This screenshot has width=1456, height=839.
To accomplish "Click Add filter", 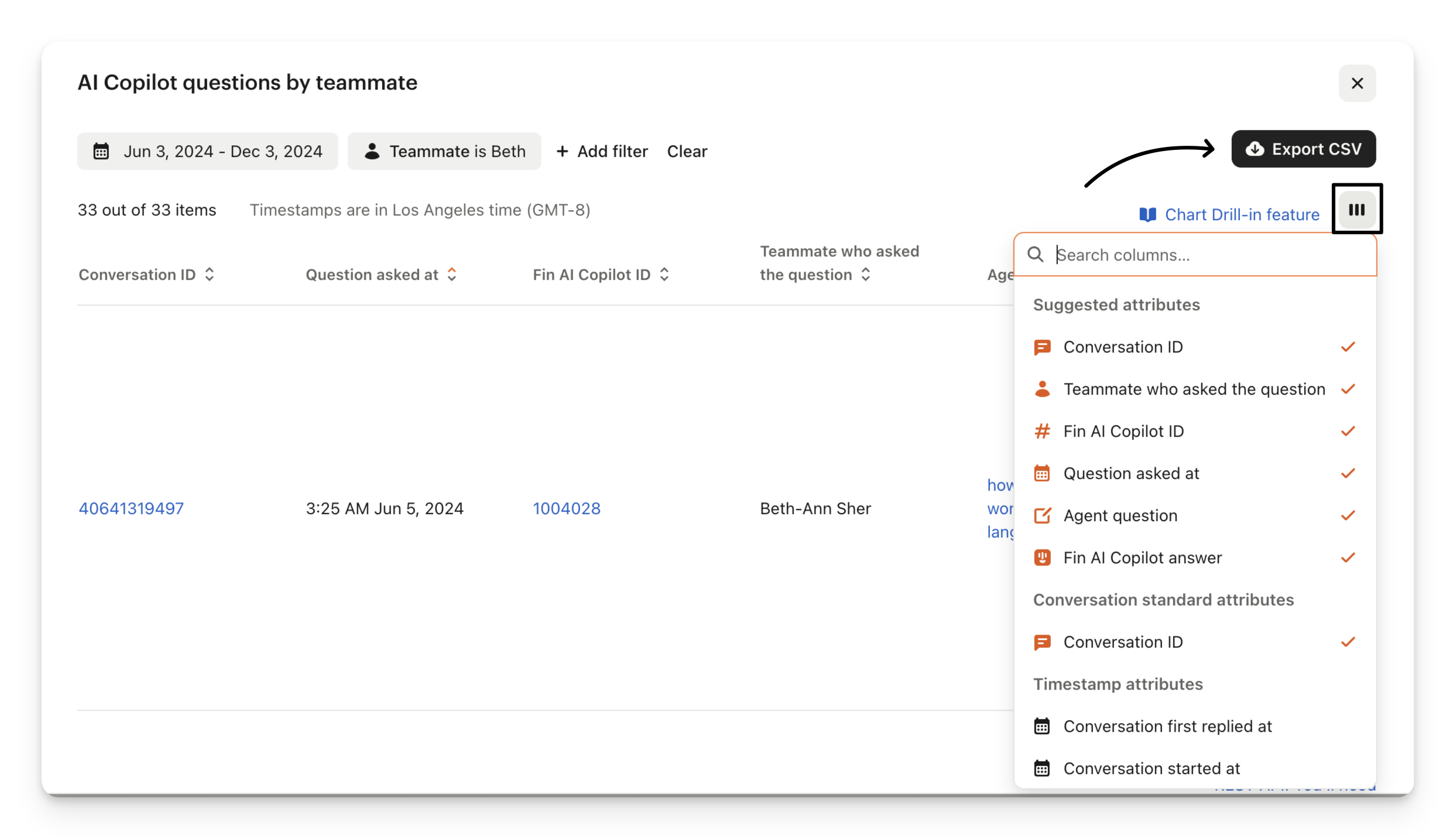I will click(602, 151).
